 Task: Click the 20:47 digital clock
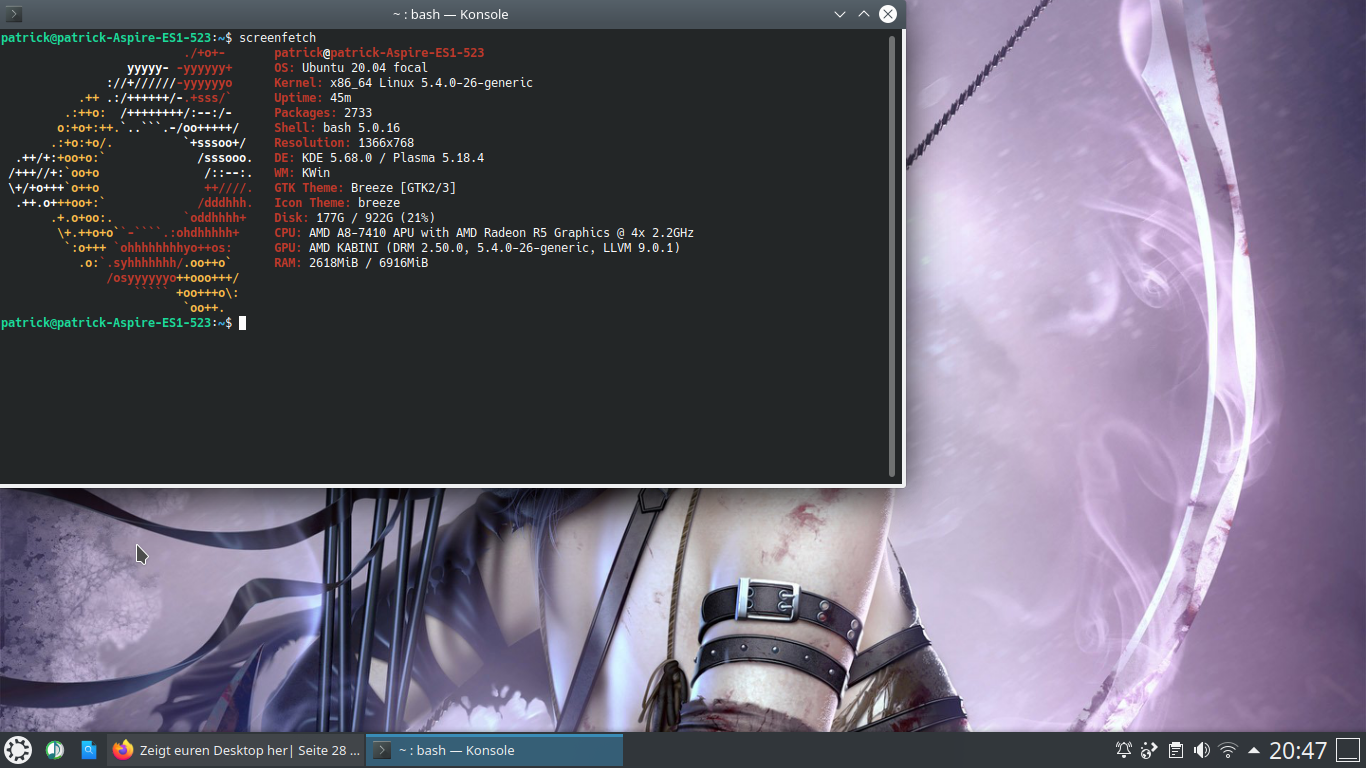click(x=1298, y=750)
